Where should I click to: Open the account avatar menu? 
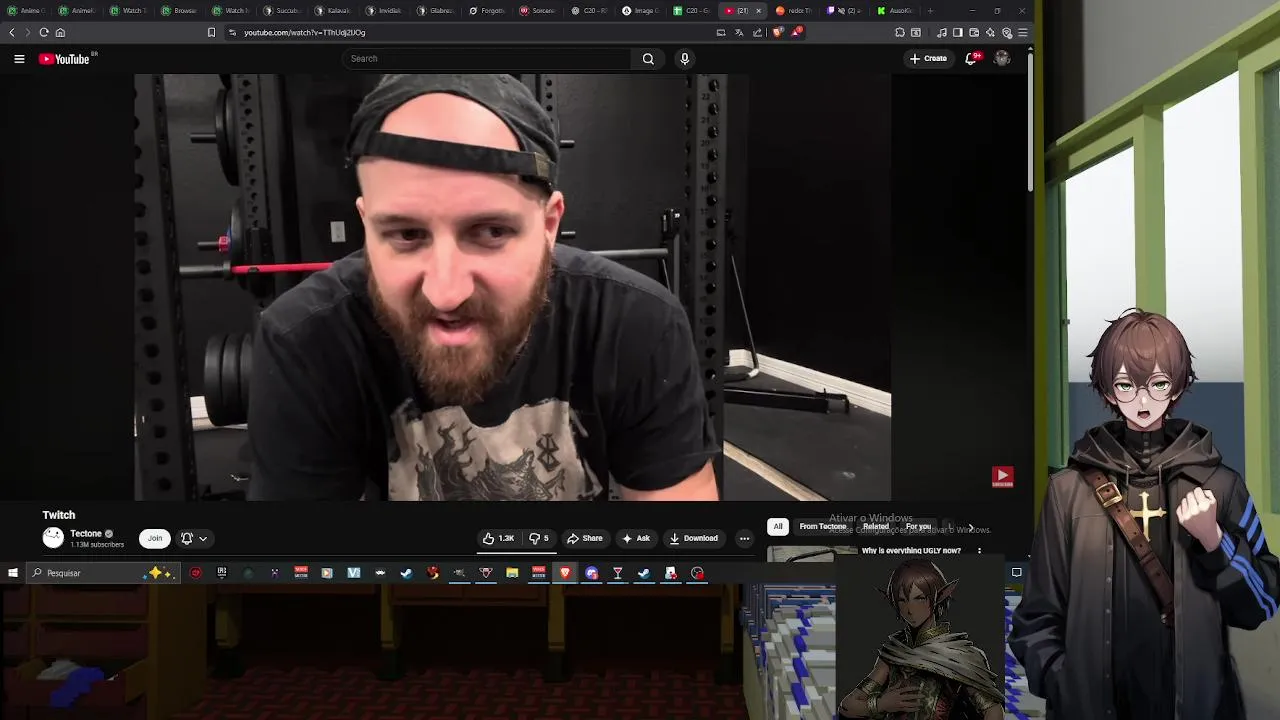point(1002,59)
